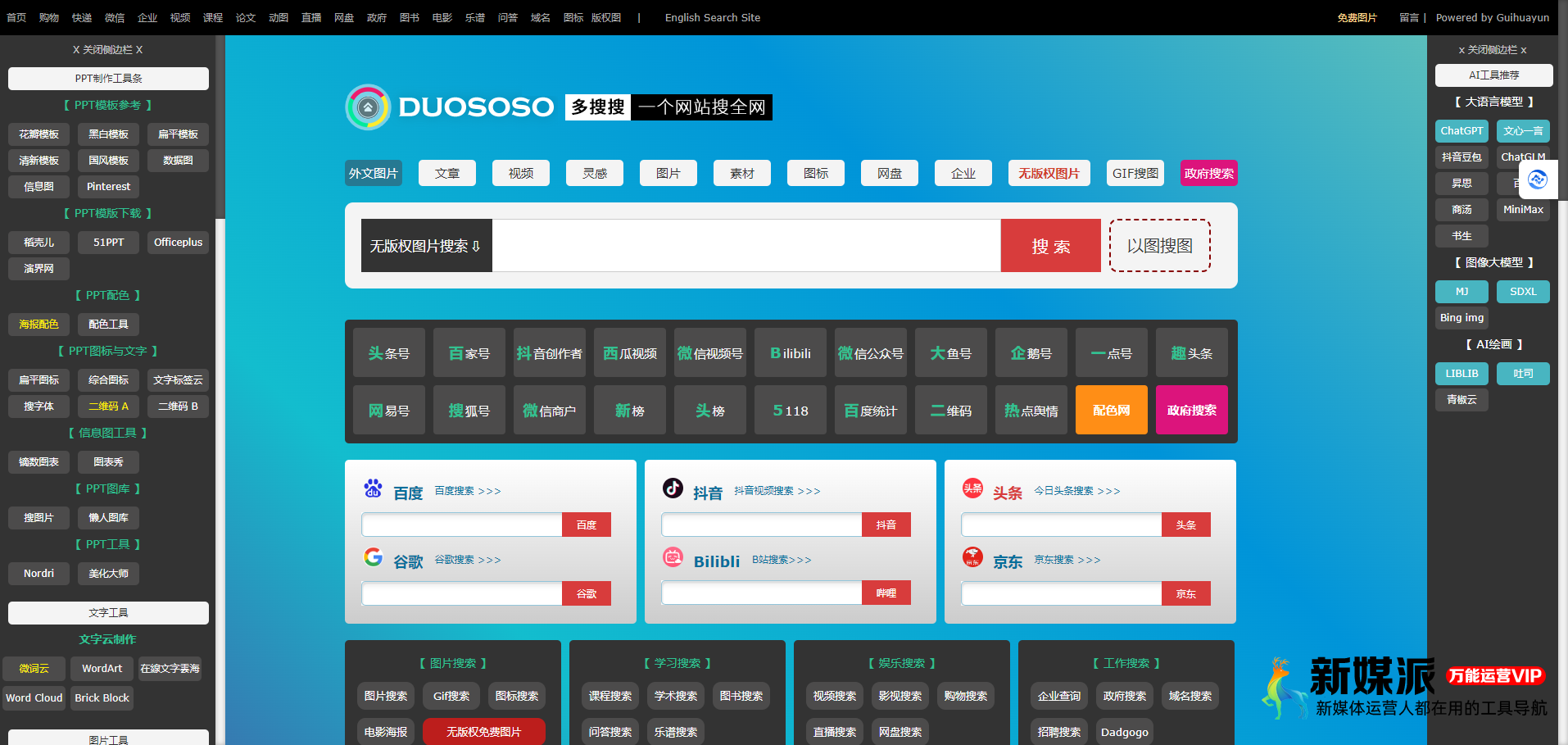Open the Bing img link
The image size is (1568, 745).
(1462, 317)
